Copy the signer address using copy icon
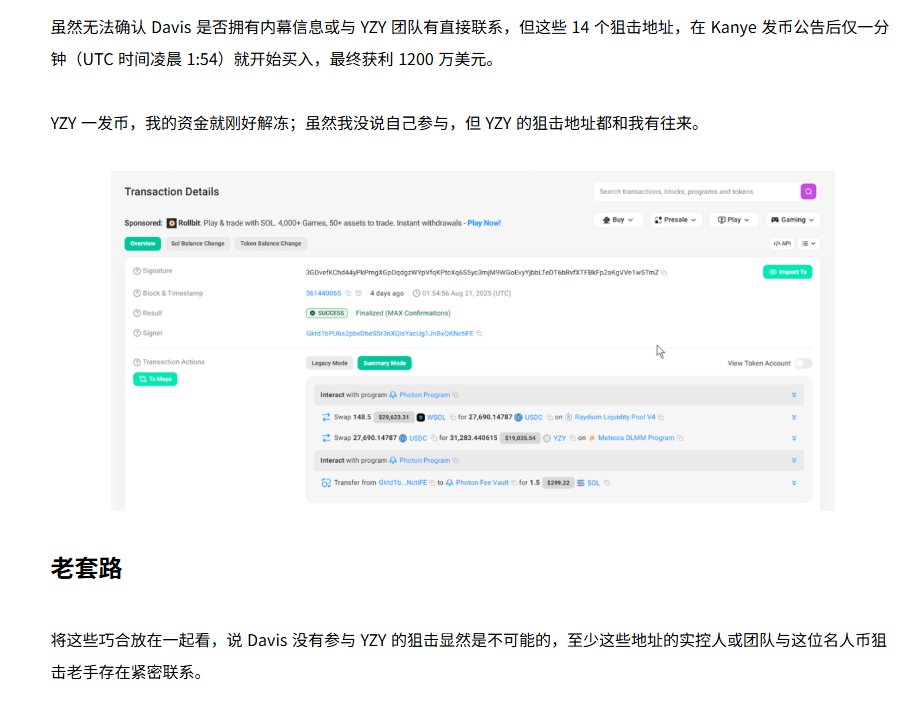Screen dimensions: 916x702 479,333
